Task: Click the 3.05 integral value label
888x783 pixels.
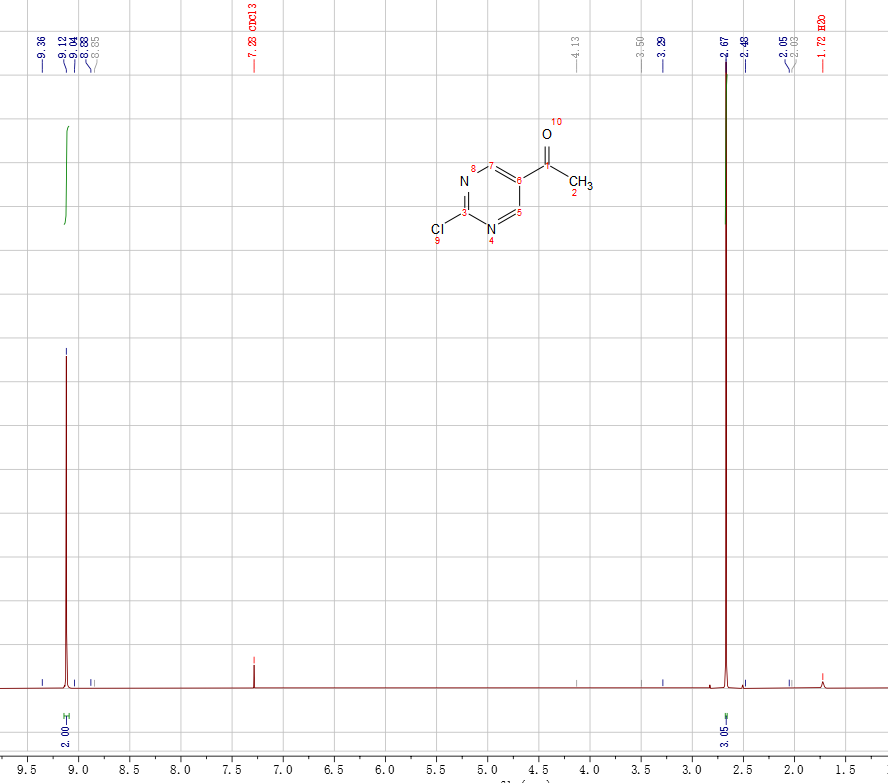Action: pyautogui.click(x=725, y=735)
